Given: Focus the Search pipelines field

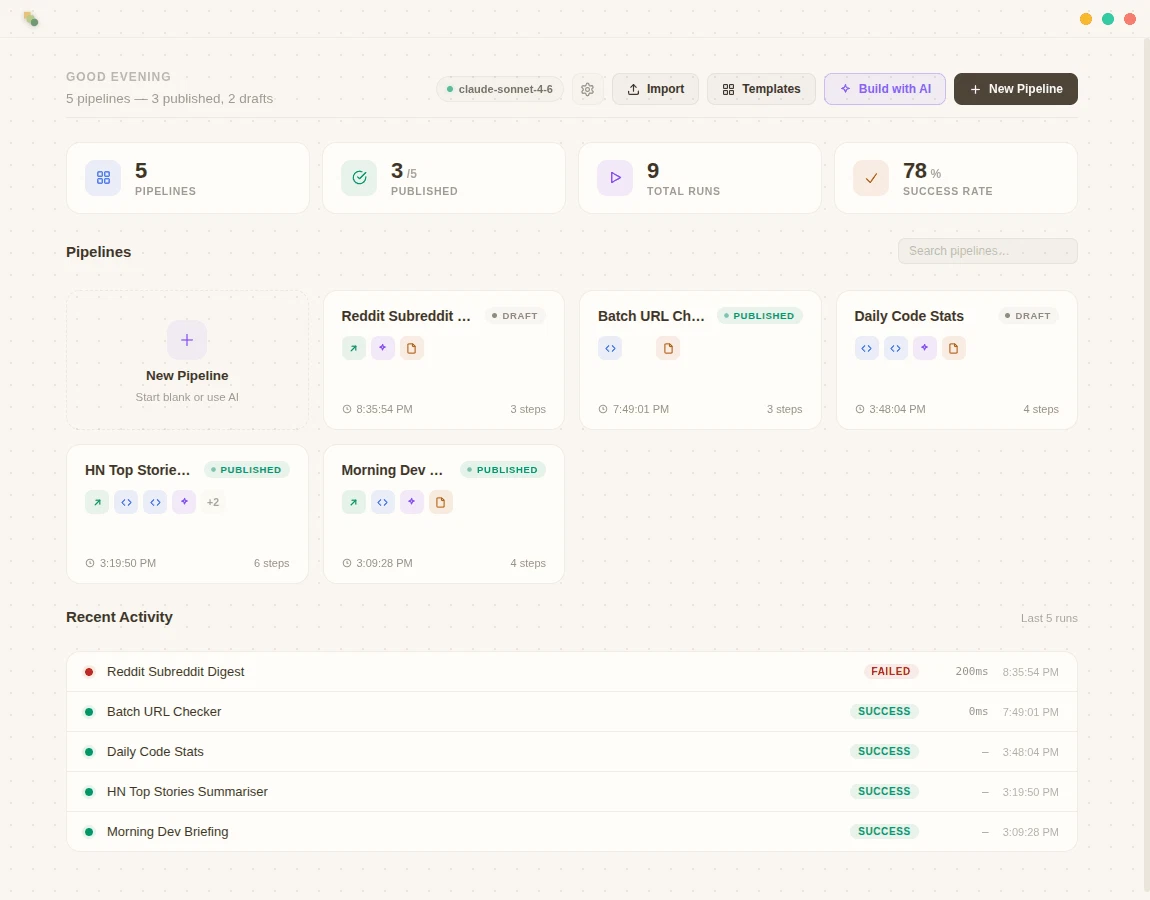Looking at the screenshot, I should 987,251.
